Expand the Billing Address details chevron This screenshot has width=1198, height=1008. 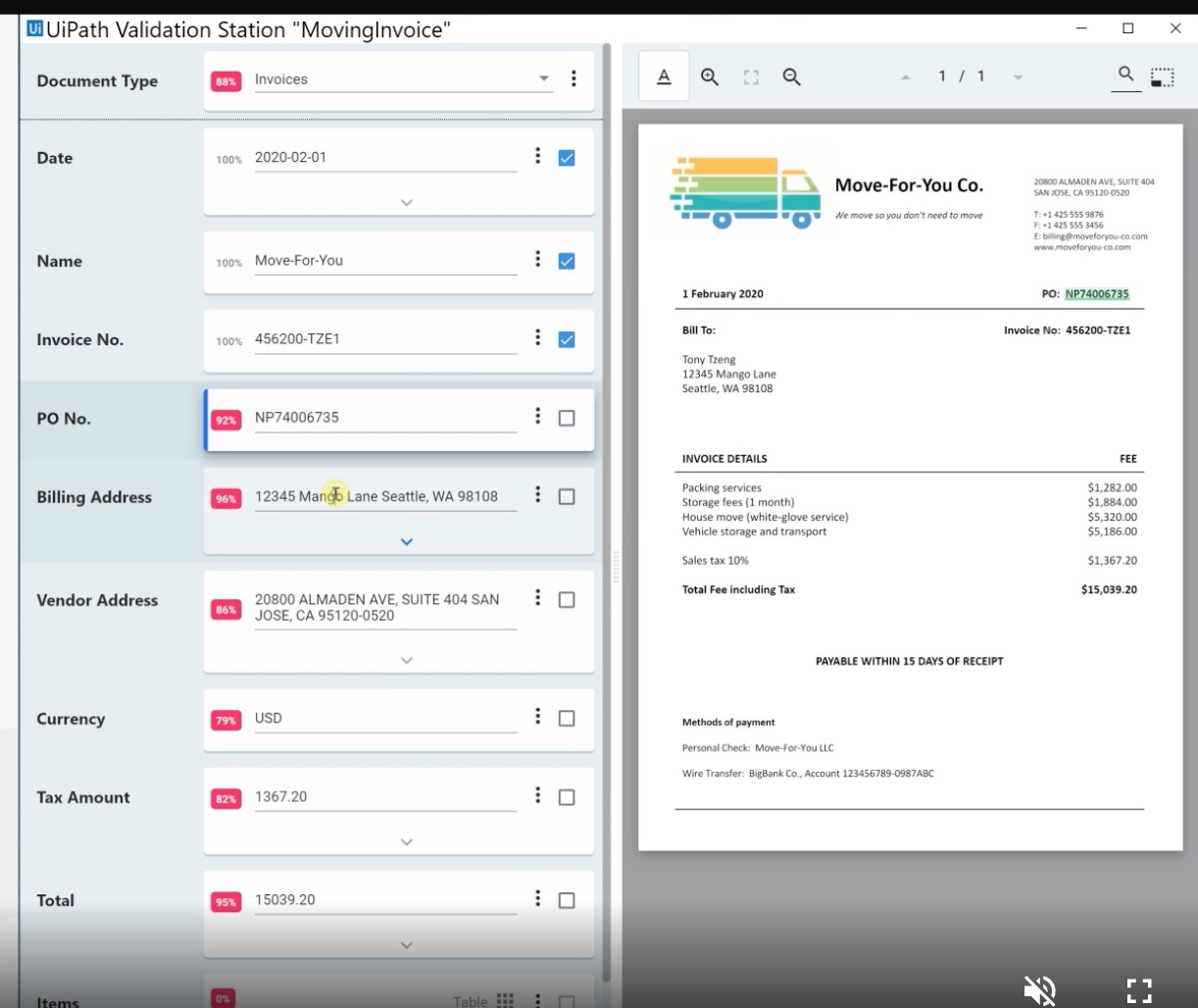coord(407,541)
